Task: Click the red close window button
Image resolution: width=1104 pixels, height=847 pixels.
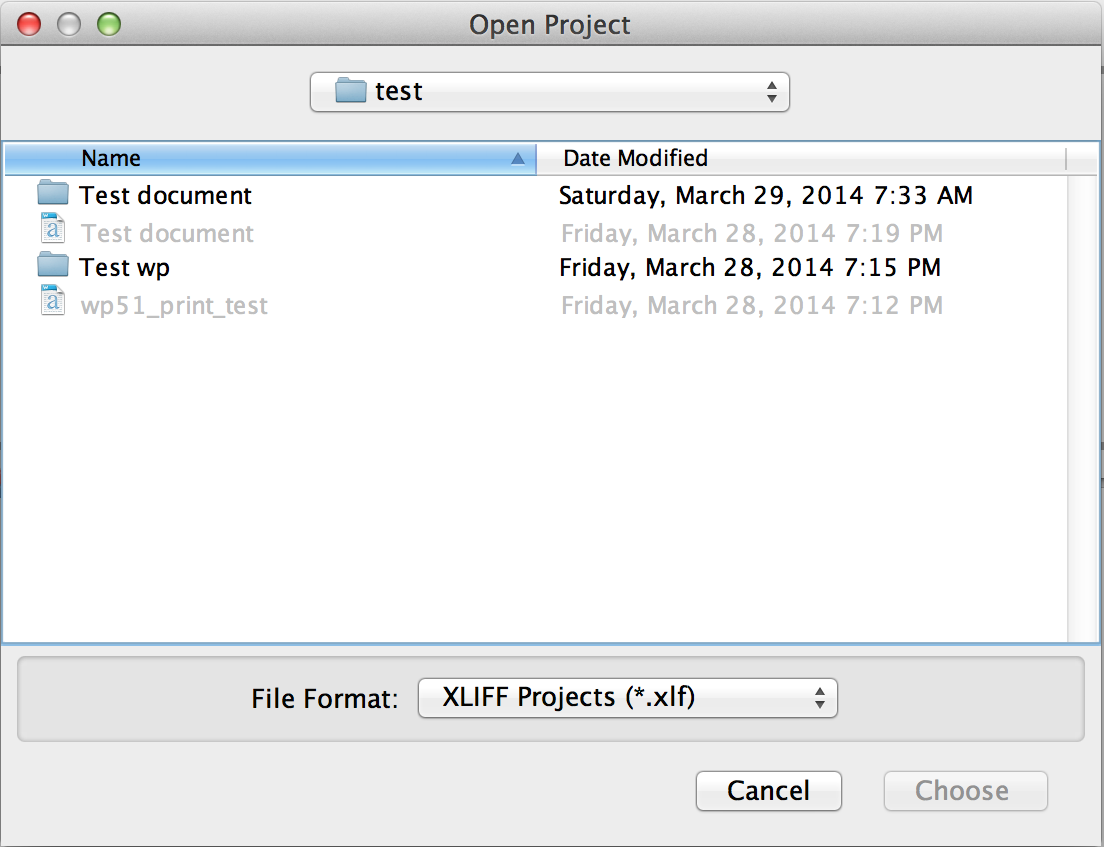Action: (x=30, y=25)
